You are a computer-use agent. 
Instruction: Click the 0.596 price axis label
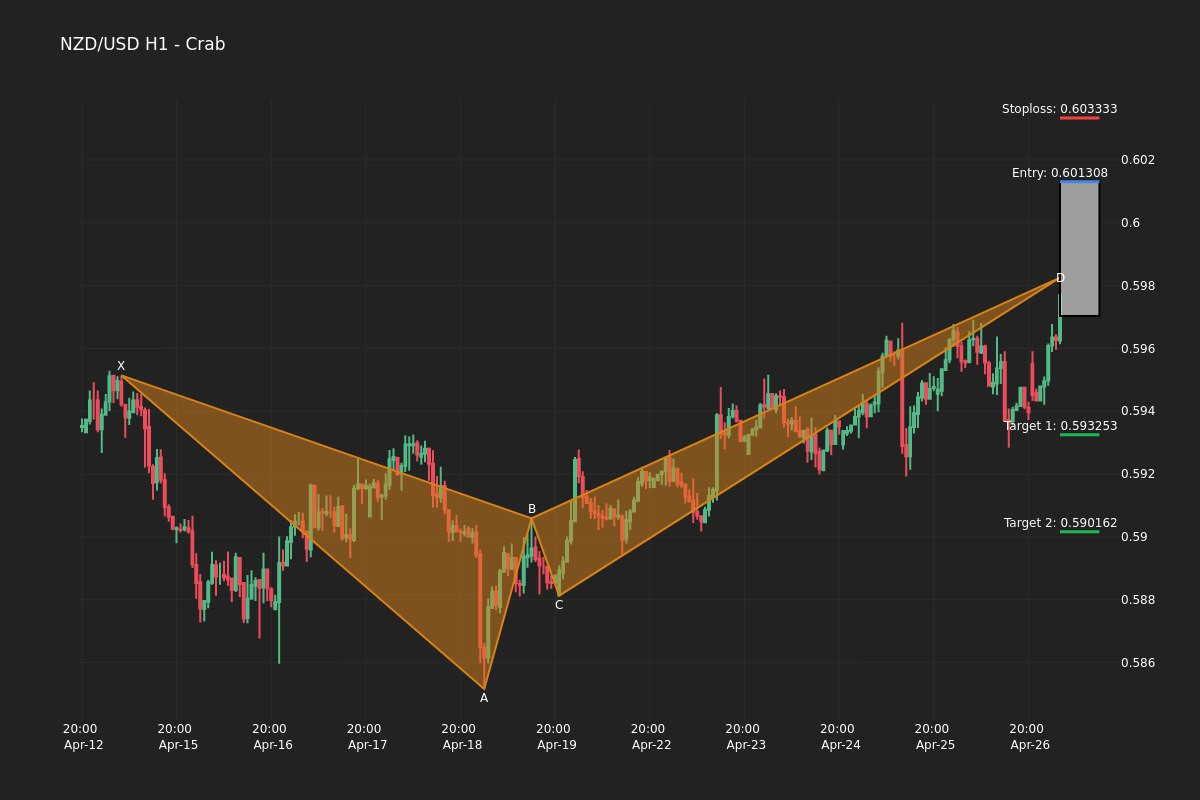point(1137,349)
